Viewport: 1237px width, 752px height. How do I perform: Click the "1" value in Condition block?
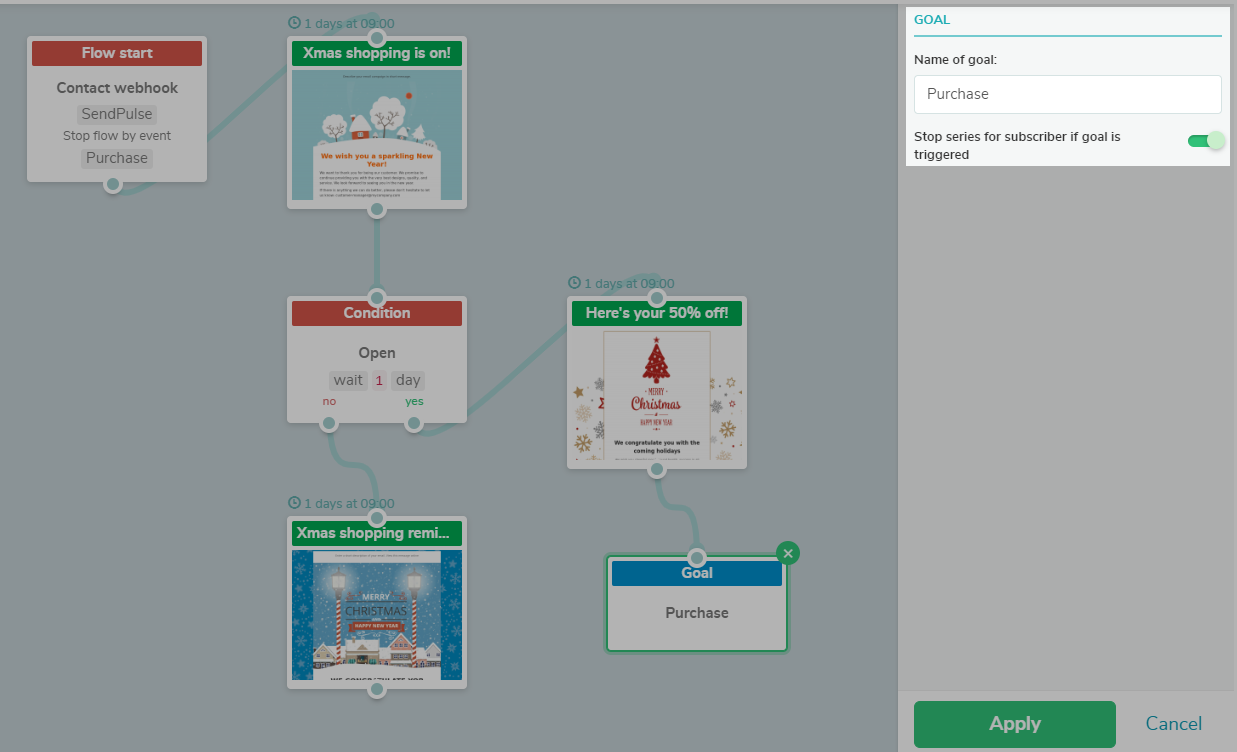tap(379, 380)
